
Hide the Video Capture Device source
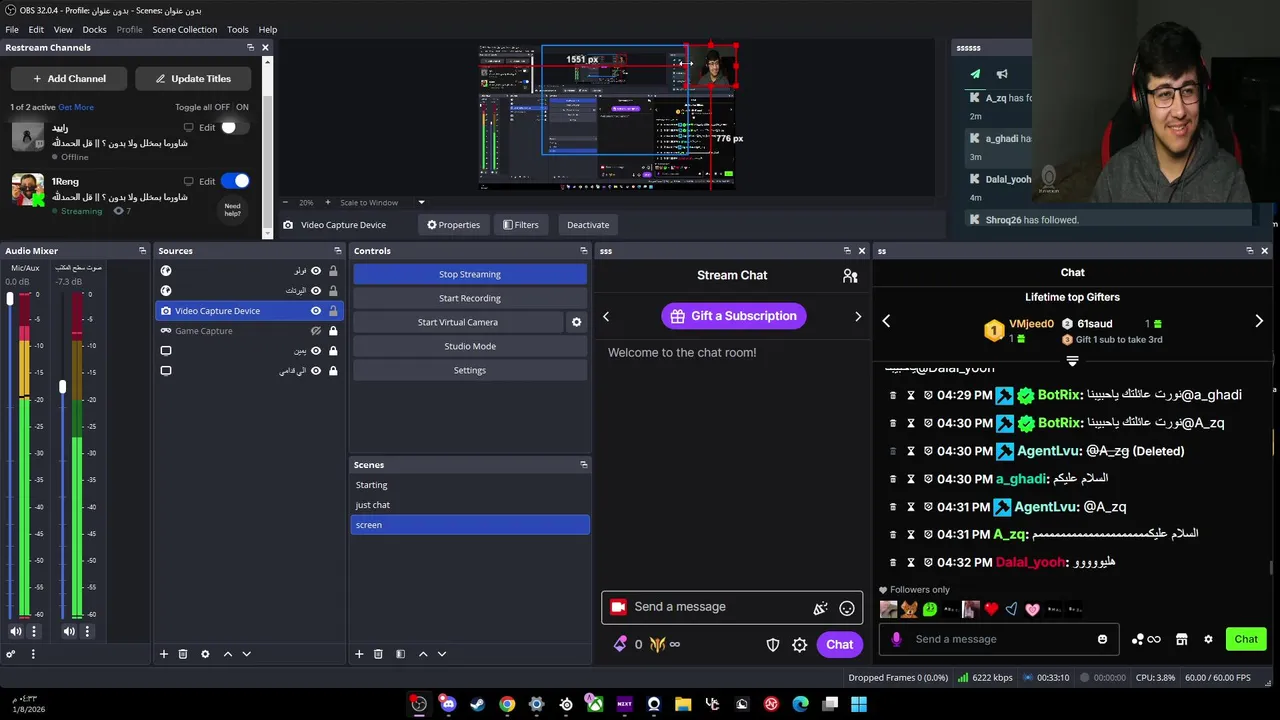(316, 311)
